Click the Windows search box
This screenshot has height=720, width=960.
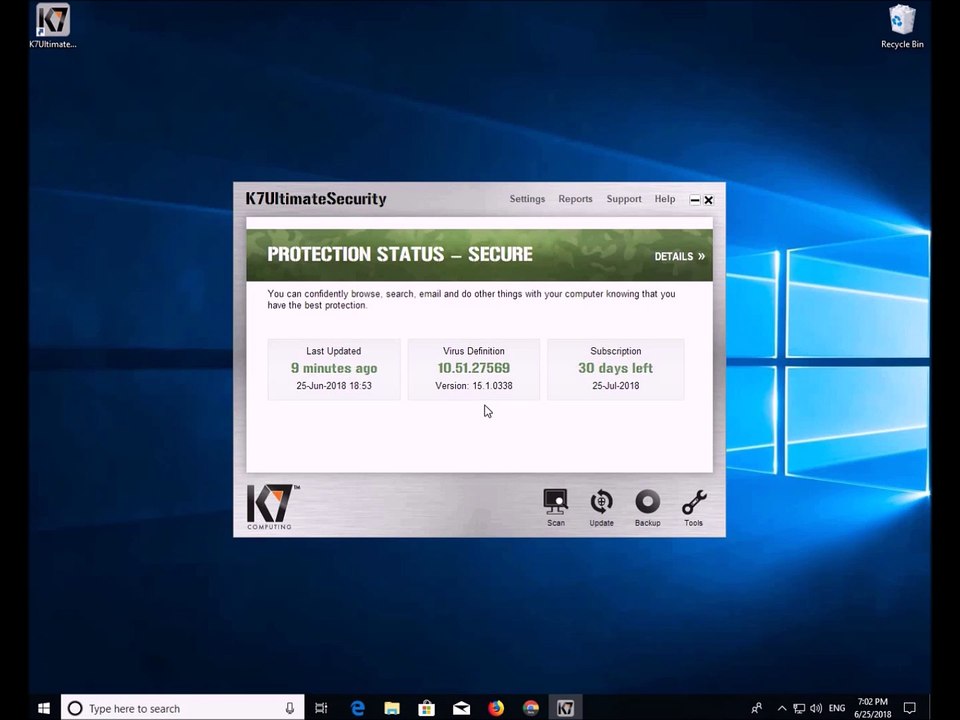point(182,708)
